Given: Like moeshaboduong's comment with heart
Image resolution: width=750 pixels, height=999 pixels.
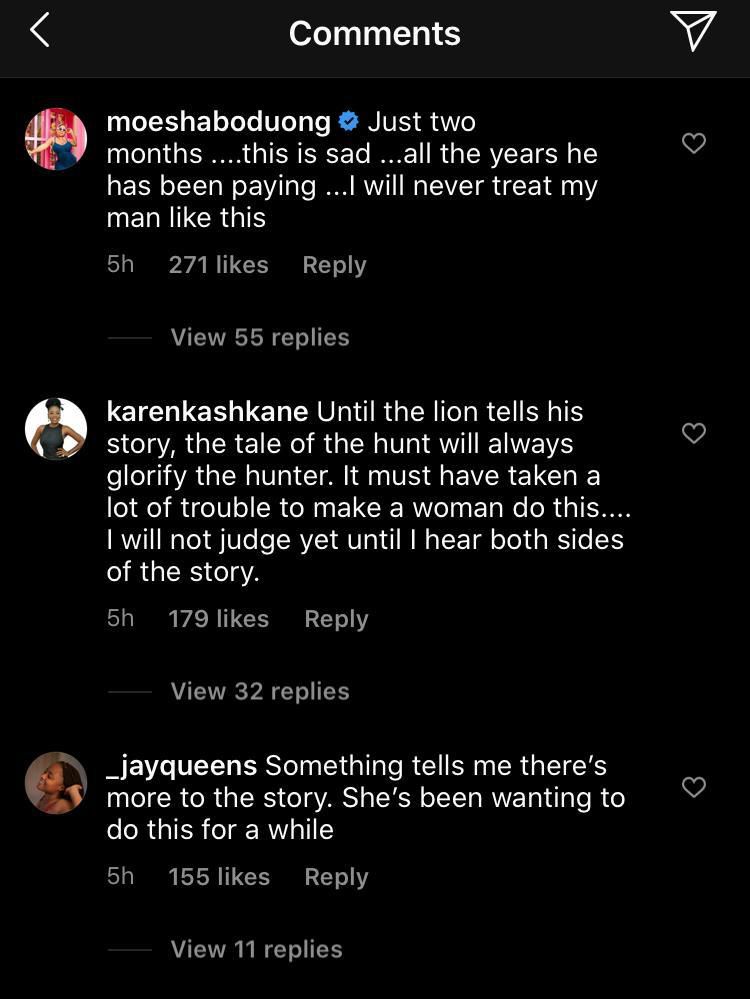Looking at the screenshot, I should (x=693, y=143).
